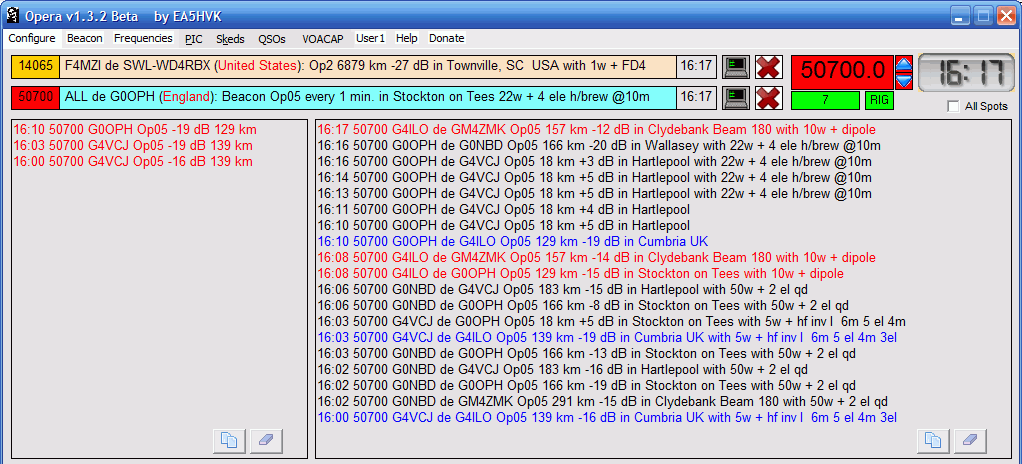Select 16:03 G4VCJ de G0OPH +5 dB row
The image size is (1022, 464).
coord(611,321)
